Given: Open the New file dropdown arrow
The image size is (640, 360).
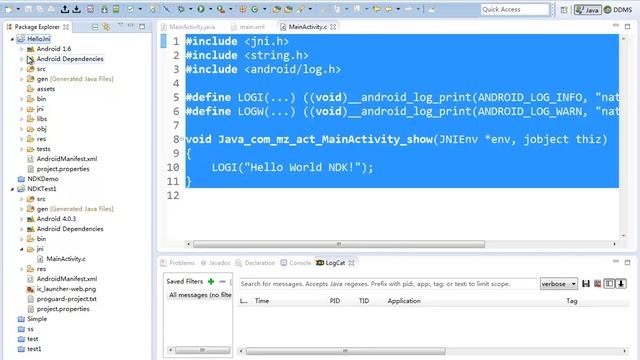Looking at the screenshot, I should click(x=18, y=9).
